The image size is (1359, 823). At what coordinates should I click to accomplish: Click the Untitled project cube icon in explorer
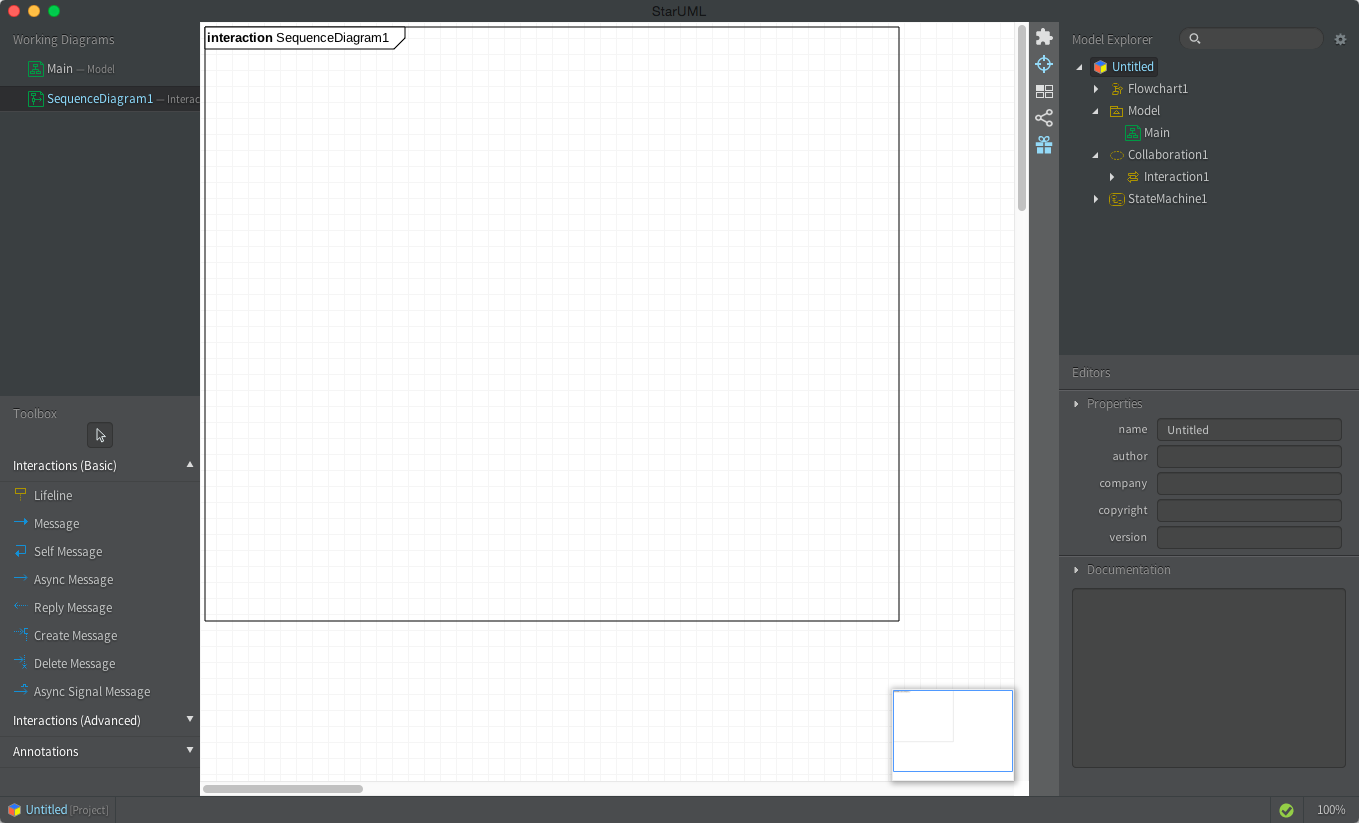(x=1101, y=67)
